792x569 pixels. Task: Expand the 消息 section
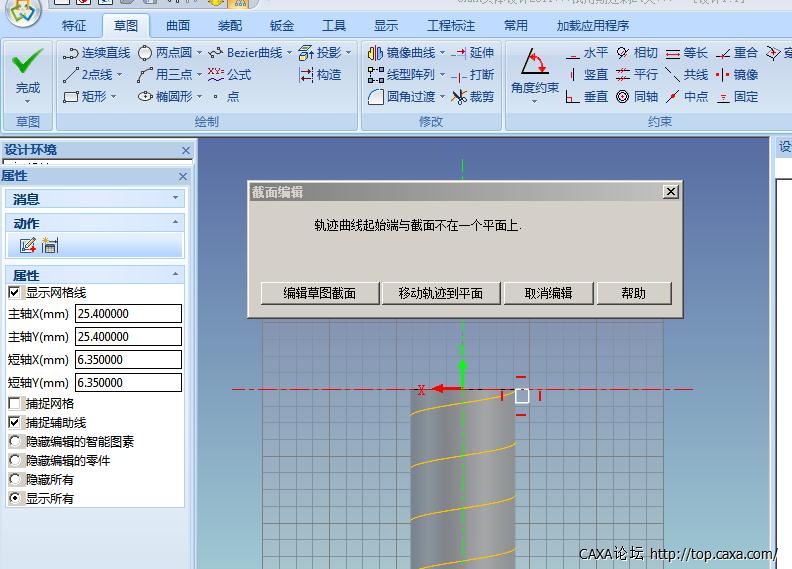[x=175, y=197]
